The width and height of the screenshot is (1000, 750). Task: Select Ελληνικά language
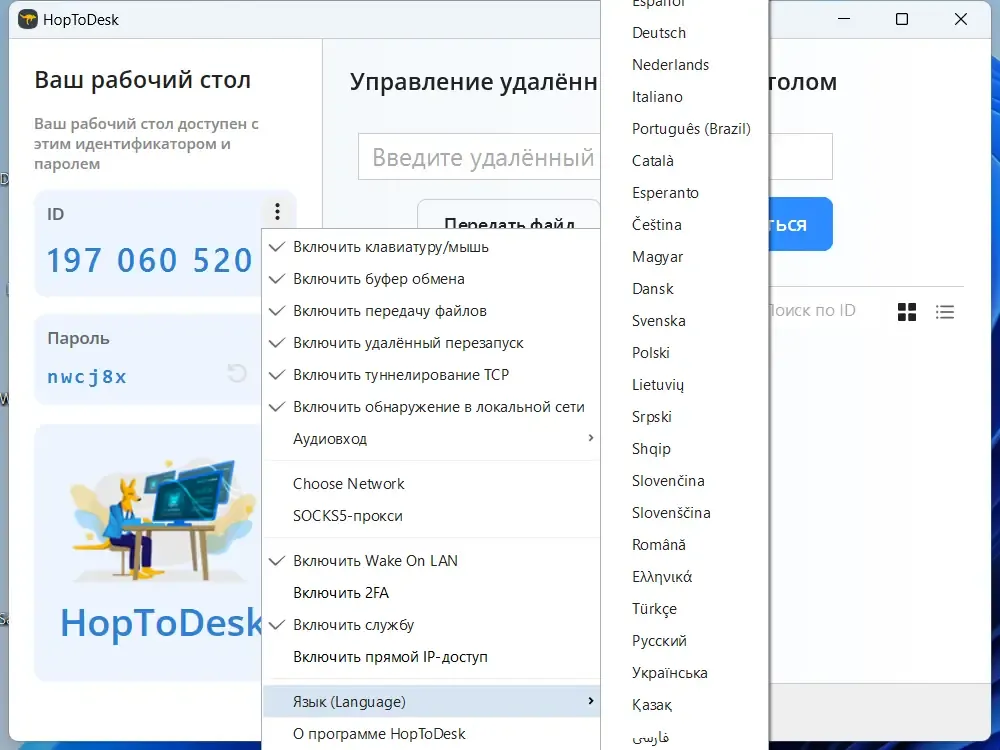(x=685, y=577)
